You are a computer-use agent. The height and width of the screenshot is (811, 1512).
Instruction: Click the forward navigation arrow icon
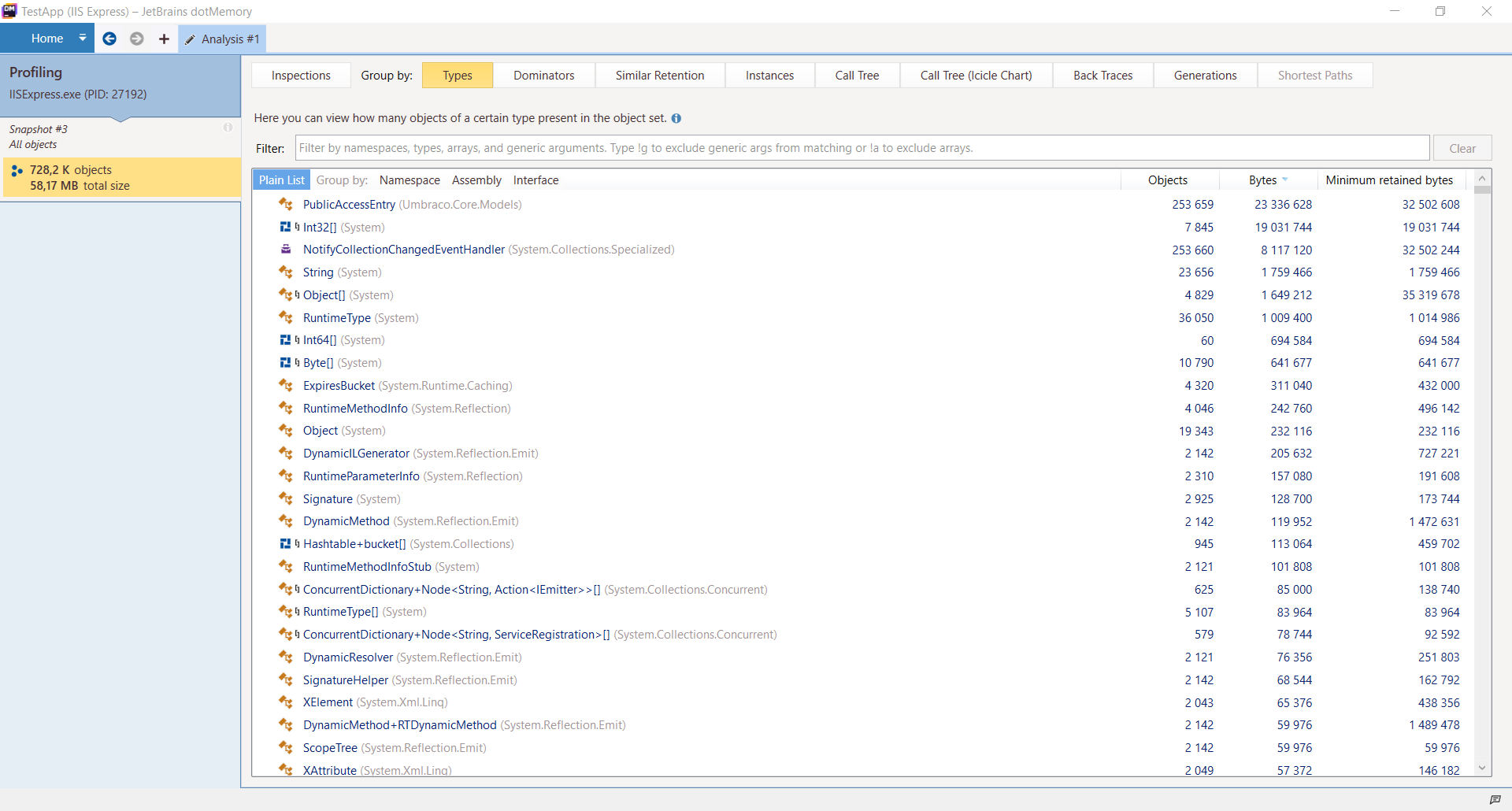136,39
